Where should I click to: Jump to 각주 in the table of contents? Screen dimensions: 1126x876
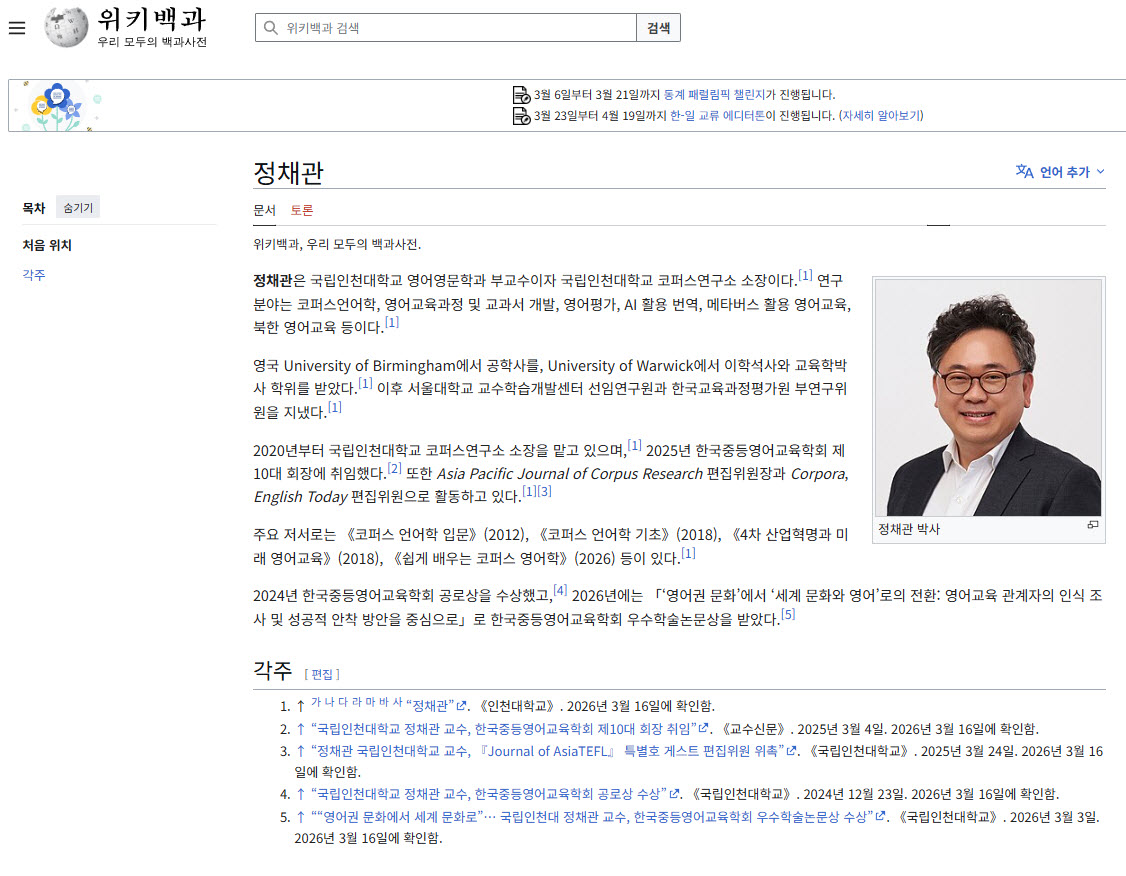(34, 275)
